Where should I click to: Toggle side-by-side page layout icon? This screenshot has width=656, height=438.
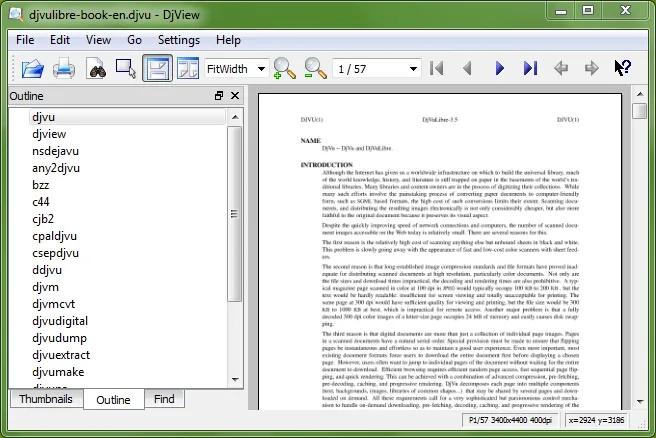pyautogui.click(x=187, y=68)
